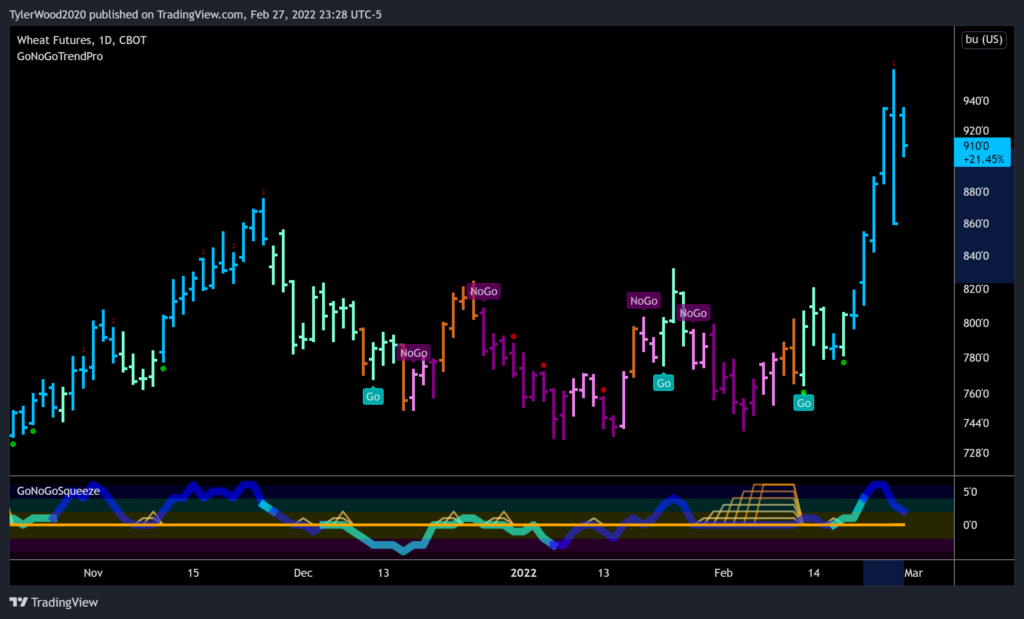1024x619 pixels.
Task: Click the NoGo marker near January 13
Action: click(x=643, y=300)
